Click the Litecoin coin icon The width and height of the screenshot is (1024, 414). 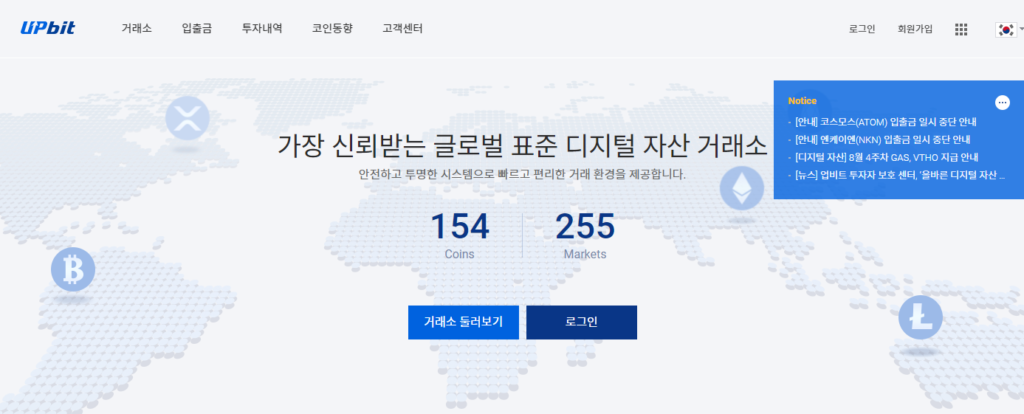pos(919,316)
